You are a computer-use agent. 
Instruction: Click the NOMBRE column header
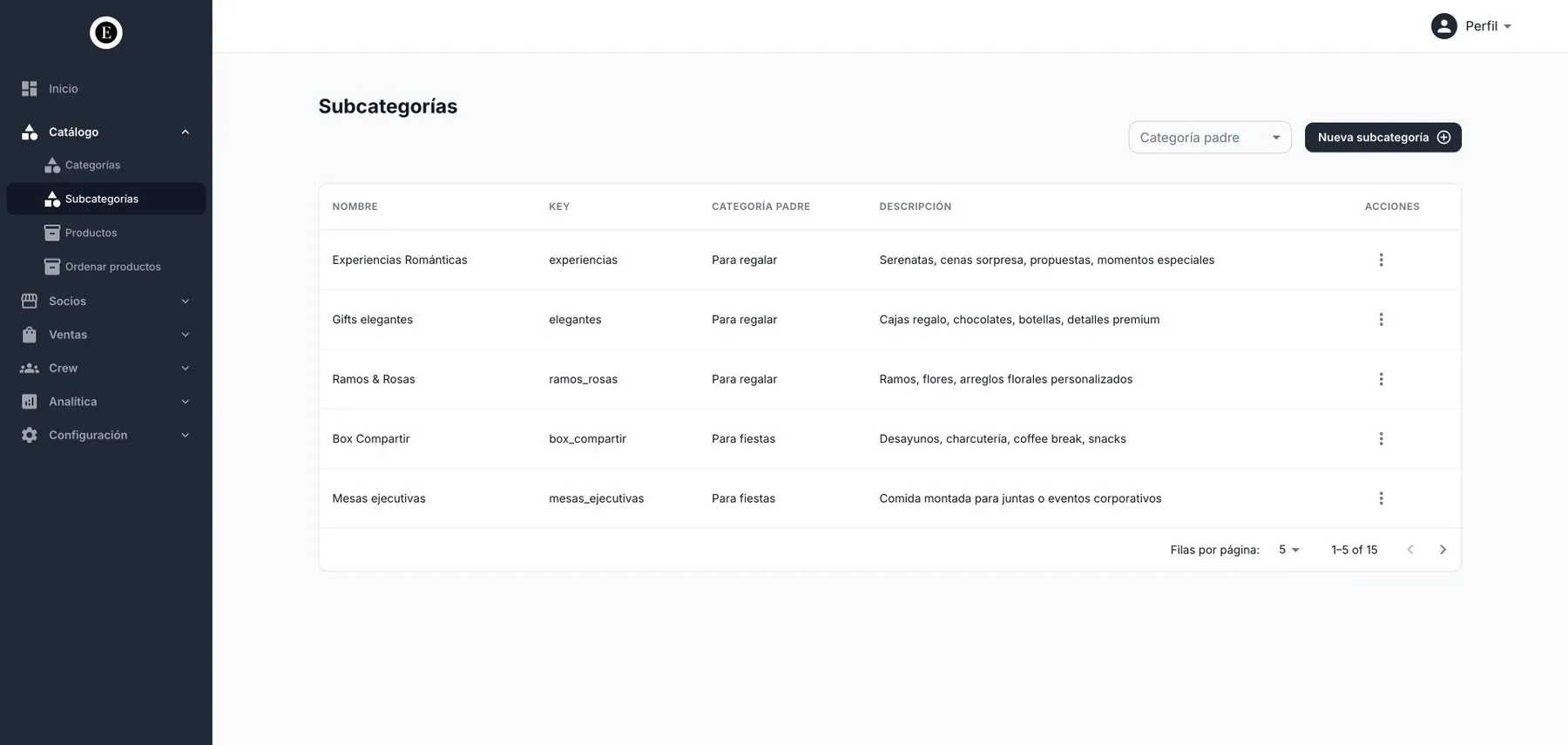pyautogui.click(x=355, y=207)
